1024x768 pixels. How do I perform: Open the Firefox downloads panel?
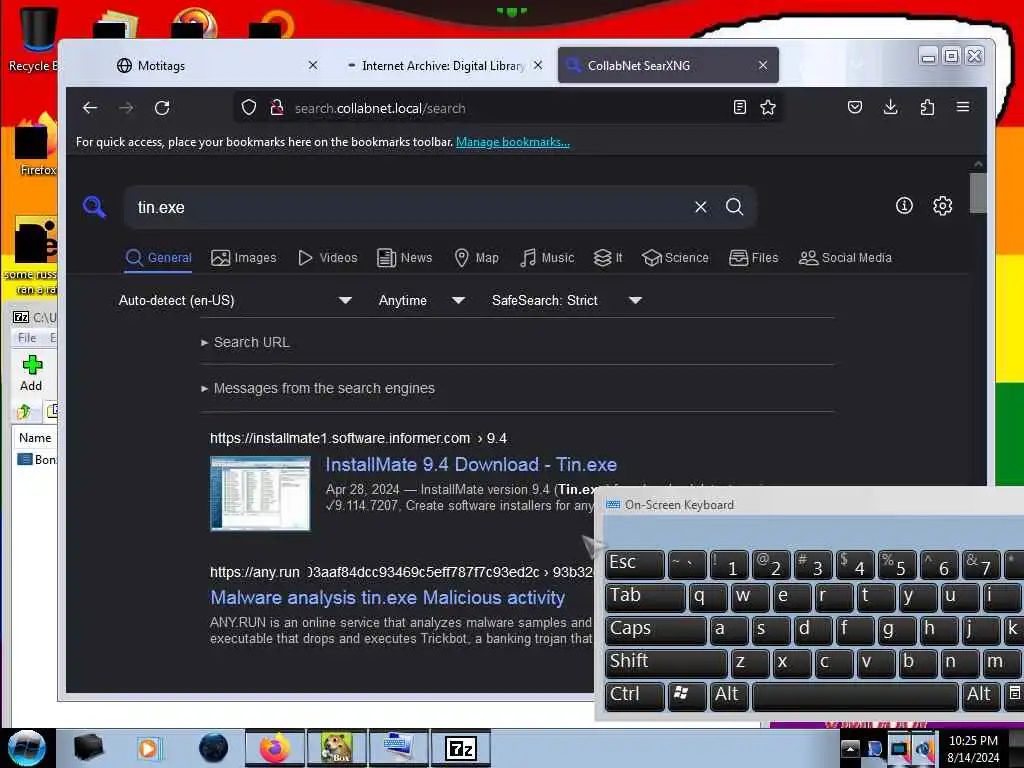pyautogui.click(x=890, y=107)
